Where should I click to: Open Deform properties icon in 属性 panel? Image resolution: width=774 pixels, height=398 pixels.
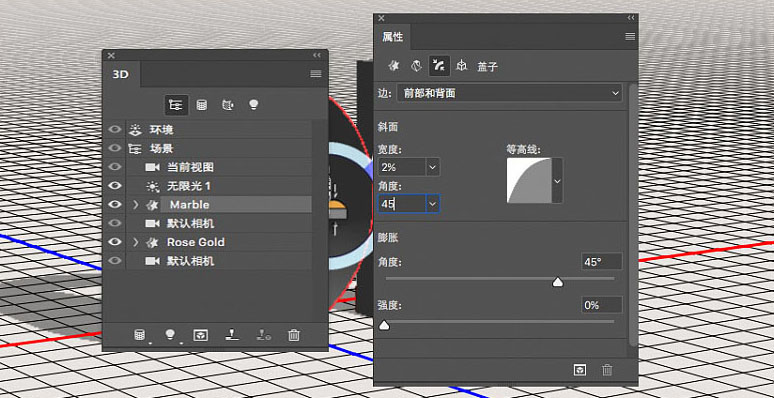click(417, 66)
